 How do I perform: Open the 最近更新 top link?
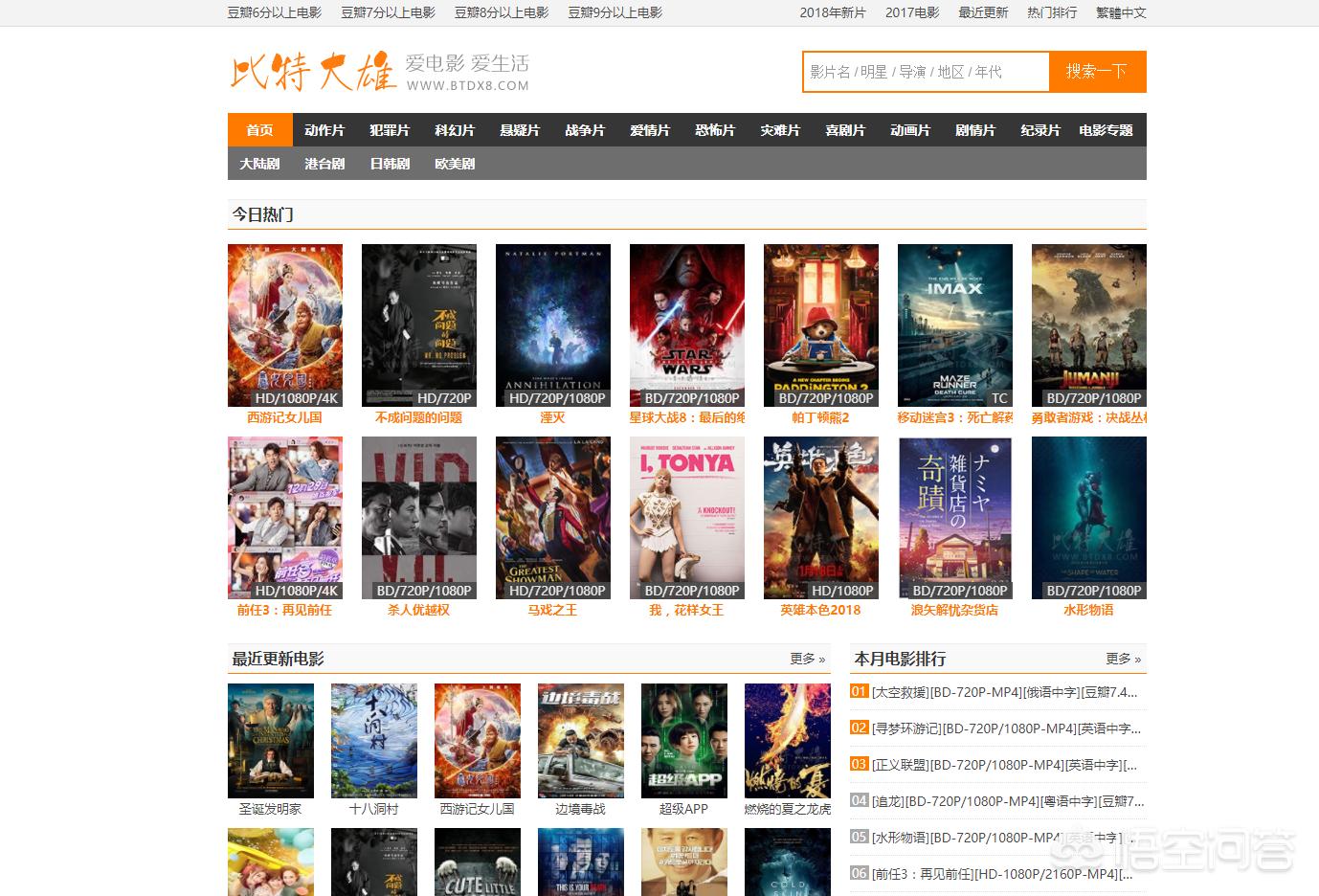(x=983, y=12)
